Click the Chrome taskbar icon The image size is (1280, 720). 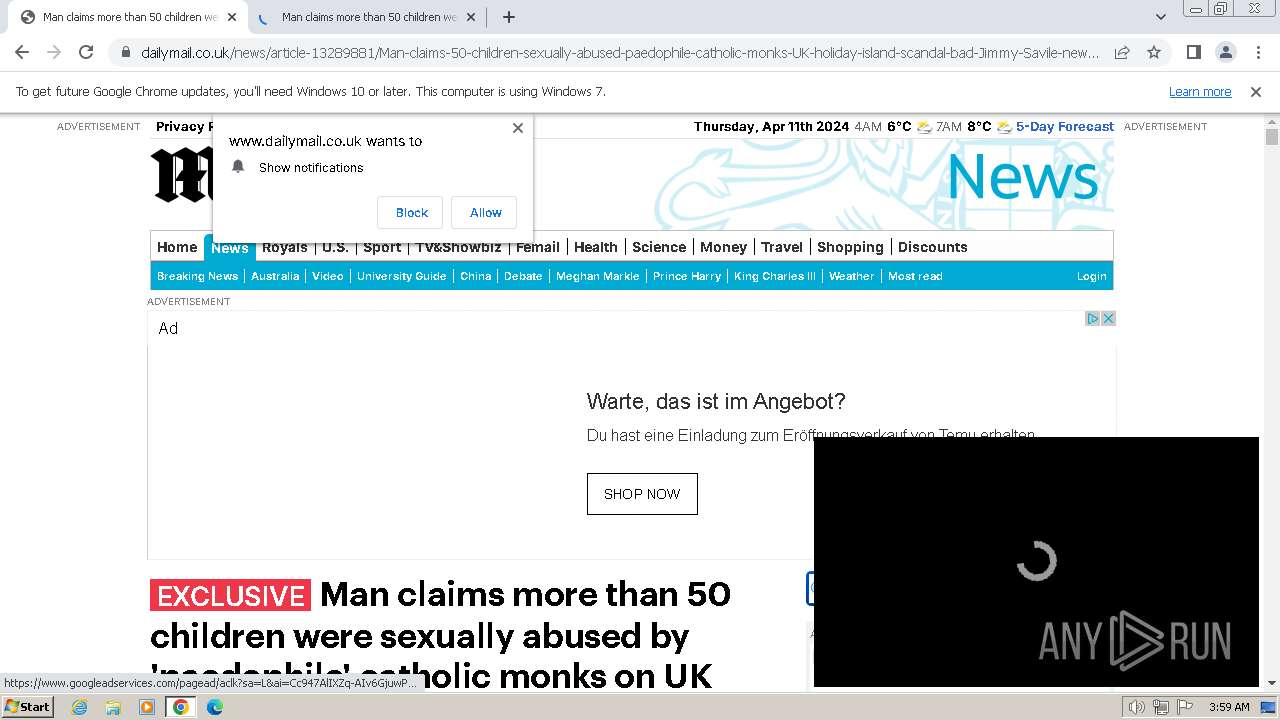(x=181, y=707)
